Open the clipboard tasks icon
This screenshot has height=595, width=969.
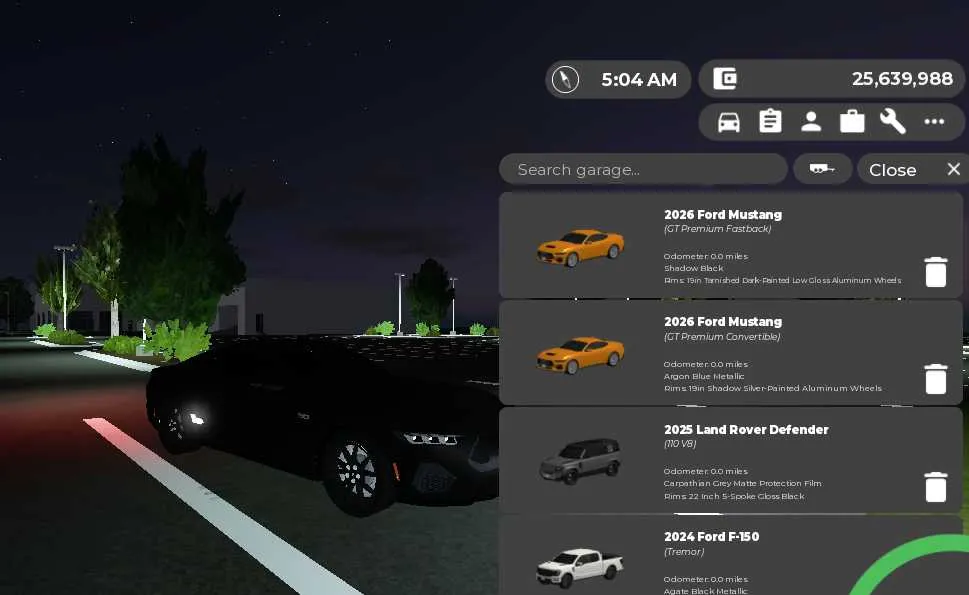point(770,121)
